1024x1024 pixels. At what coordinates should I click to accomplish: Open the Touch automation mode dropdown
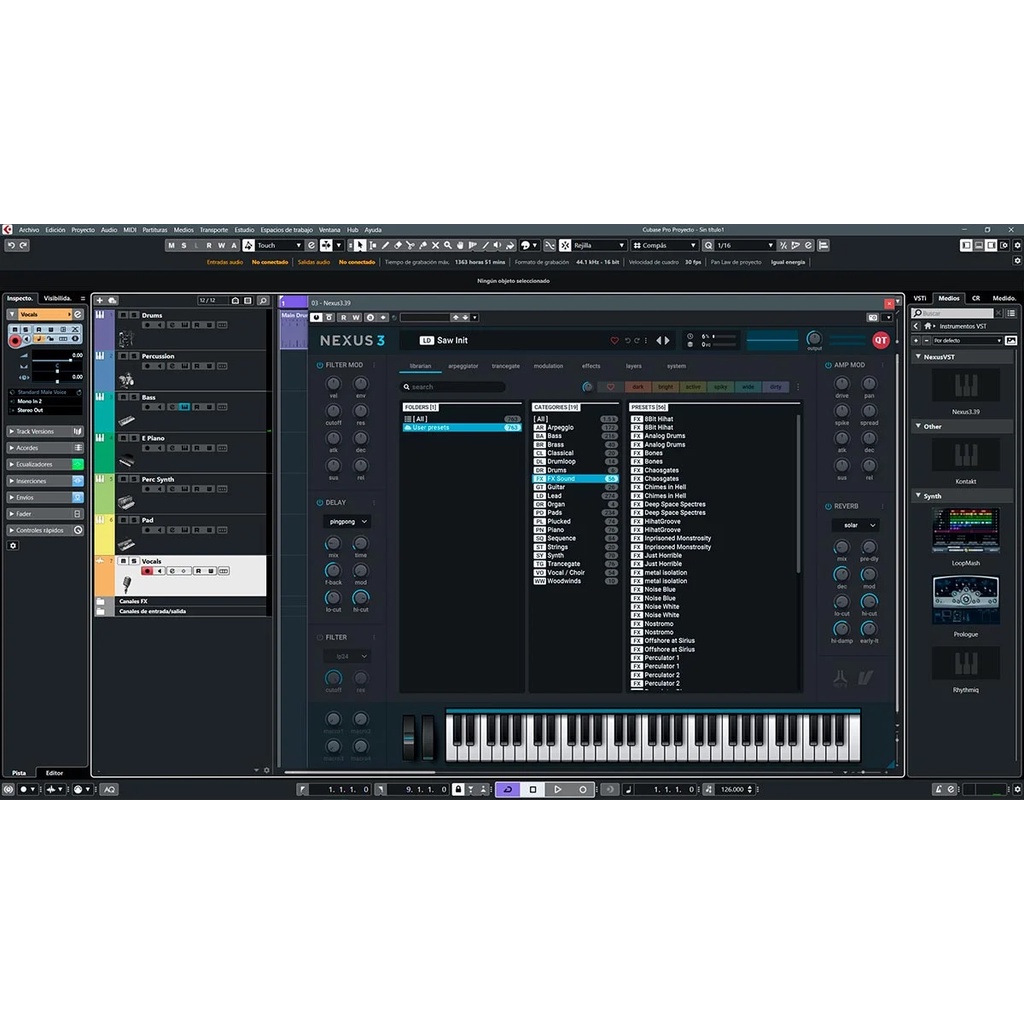[x=279, y=246]
